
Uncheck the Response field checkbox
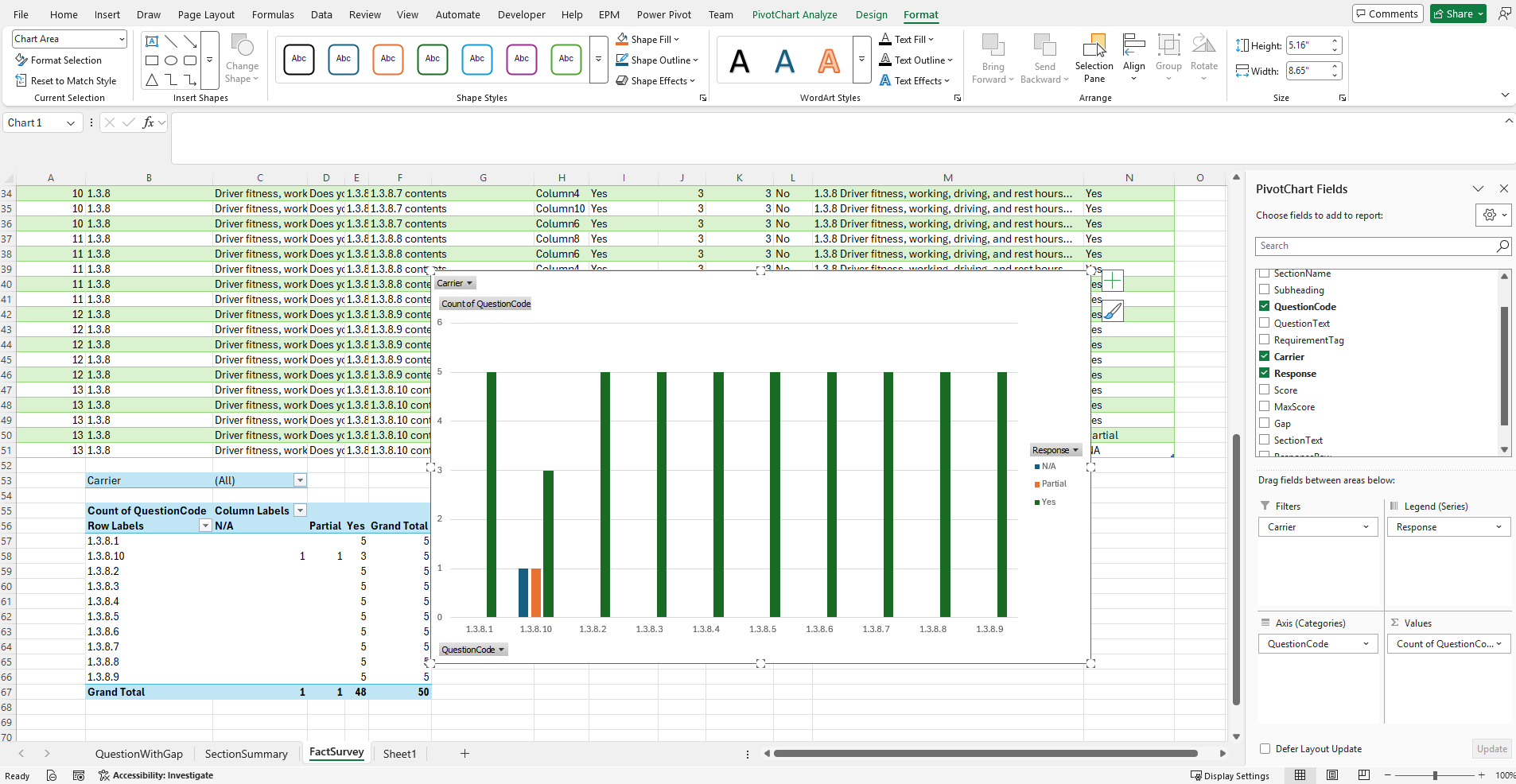pos(1265,373)
